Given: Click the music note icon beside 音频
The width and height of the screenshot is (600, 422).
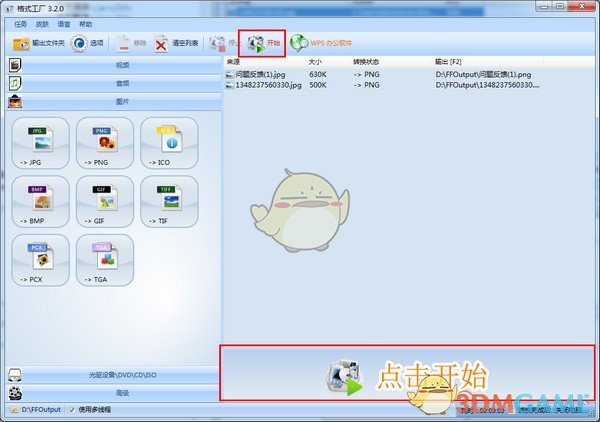Looking at the screenshot, I should pos(15,83).
